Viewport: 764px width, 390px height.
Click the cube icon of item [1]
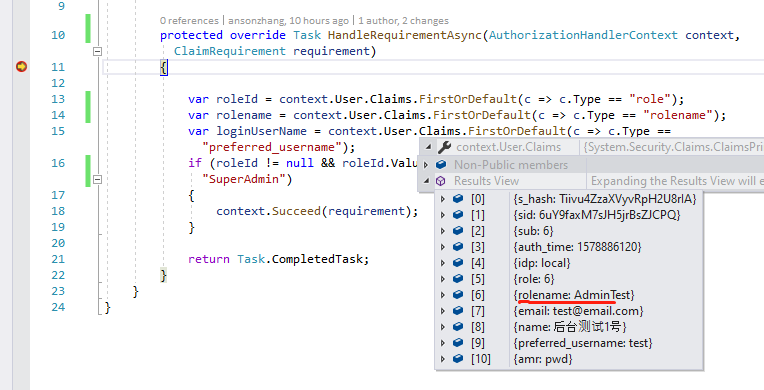458,215
